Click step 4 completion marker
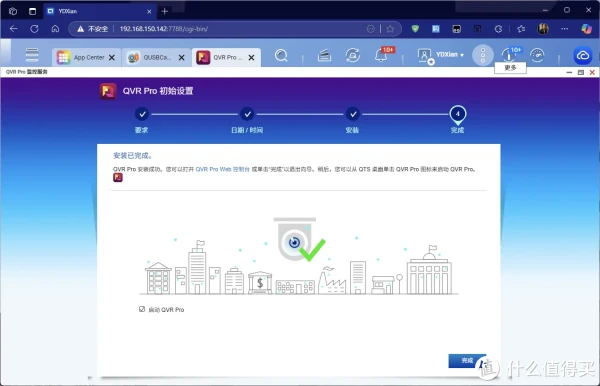Screen dimensions: 600x386 point(457,114)
